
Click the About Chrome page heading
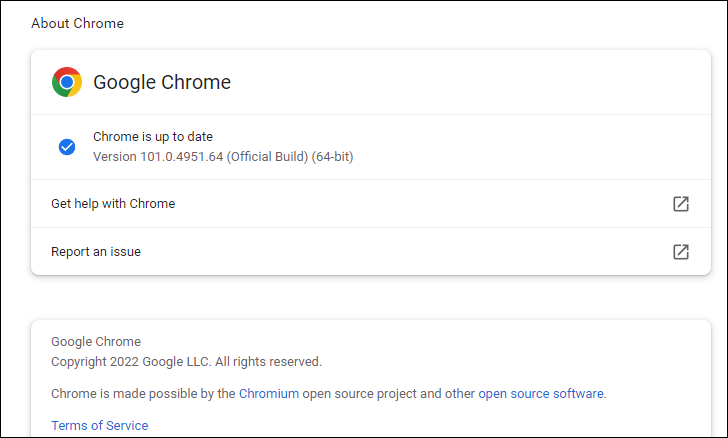click(x=78, y=23)
